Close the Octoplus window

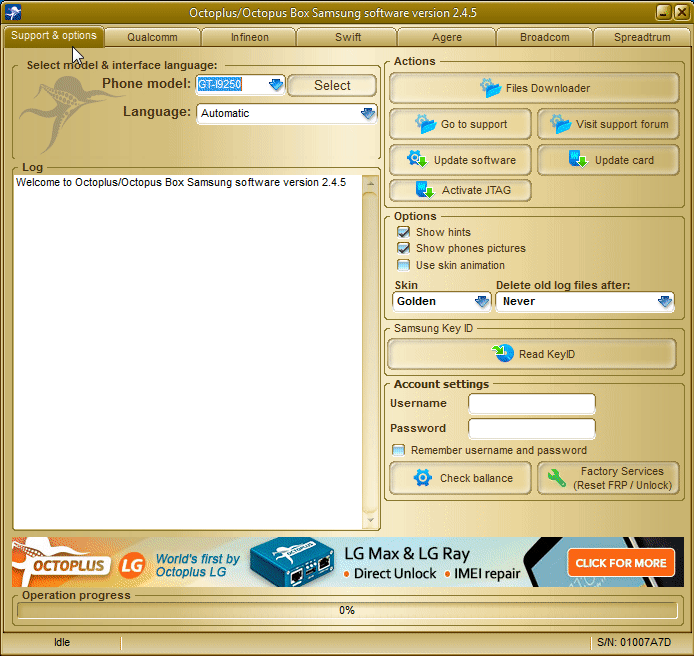[x=681, y=12]
